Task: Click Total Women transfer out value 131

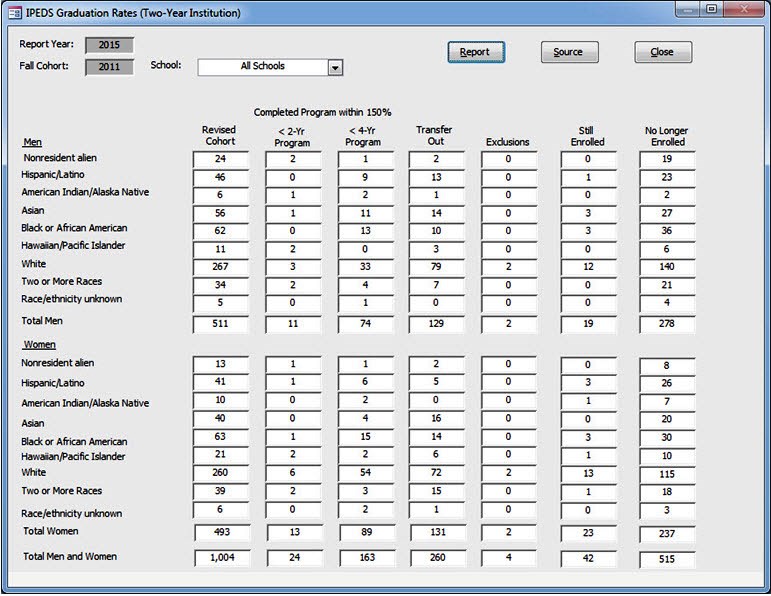Action: (x=438, y=532)
